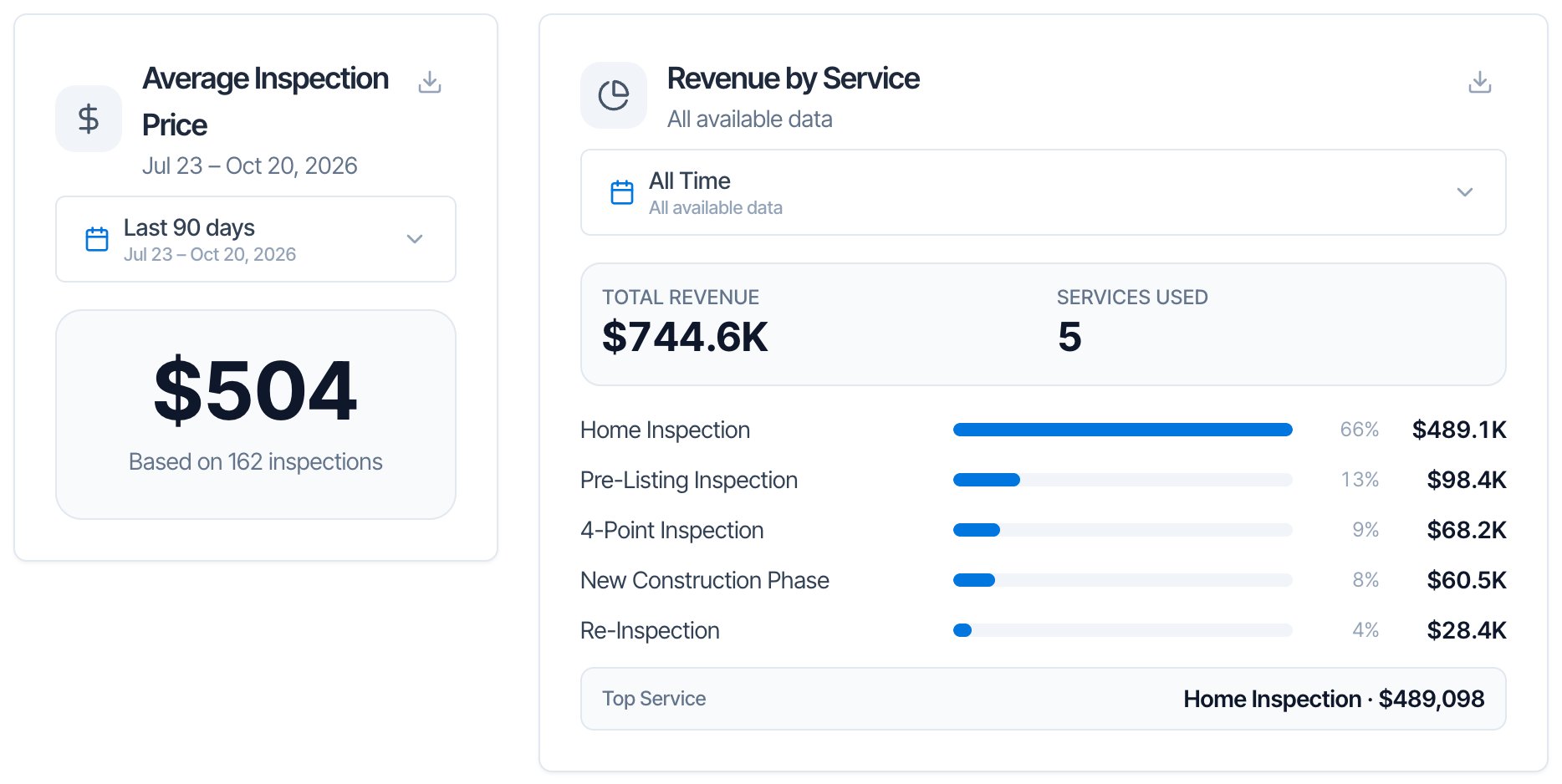Click the 4% share value
1562x784 pixels.
tap(1365, 630)
